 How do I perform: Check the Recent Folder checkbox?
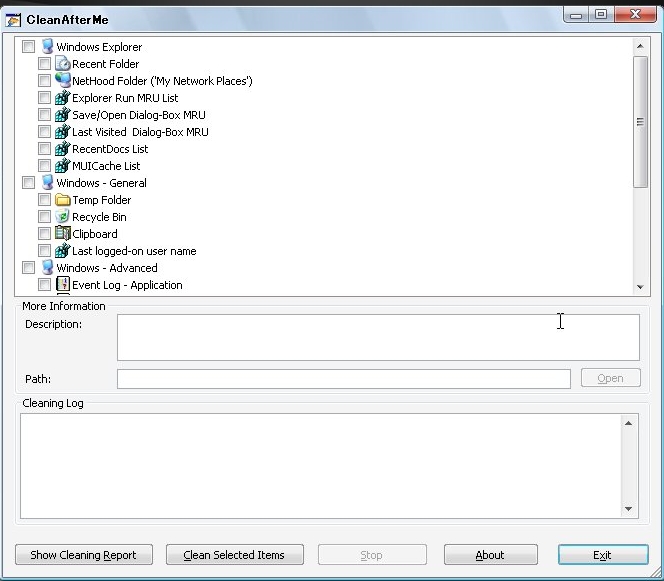(x=44, y=64)
